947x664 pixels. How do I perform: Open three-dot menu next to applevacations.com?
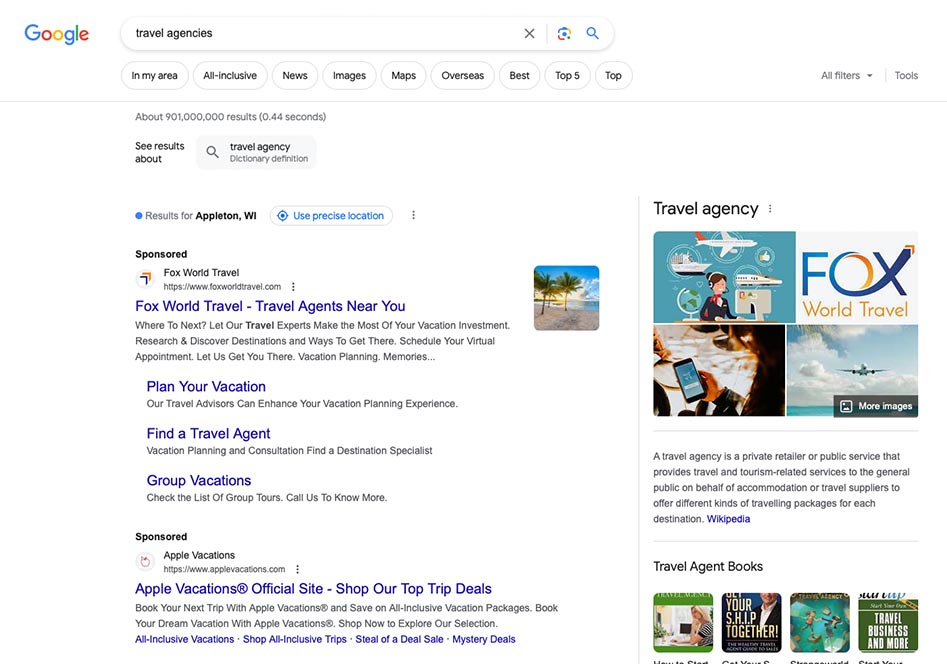click(297, 569)
